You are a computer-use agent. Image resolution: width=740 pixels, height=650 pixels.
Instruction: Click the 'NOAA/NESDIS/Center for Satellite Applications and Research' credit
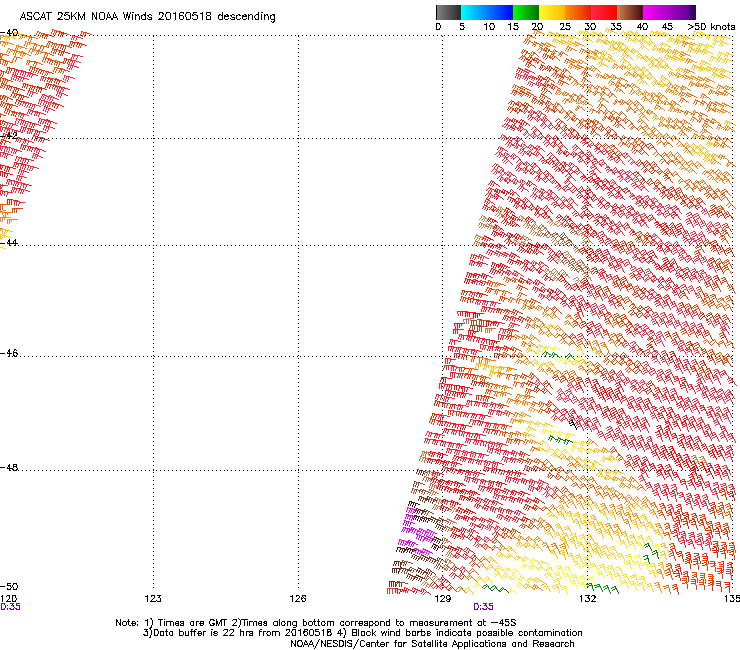click(432, 644)
